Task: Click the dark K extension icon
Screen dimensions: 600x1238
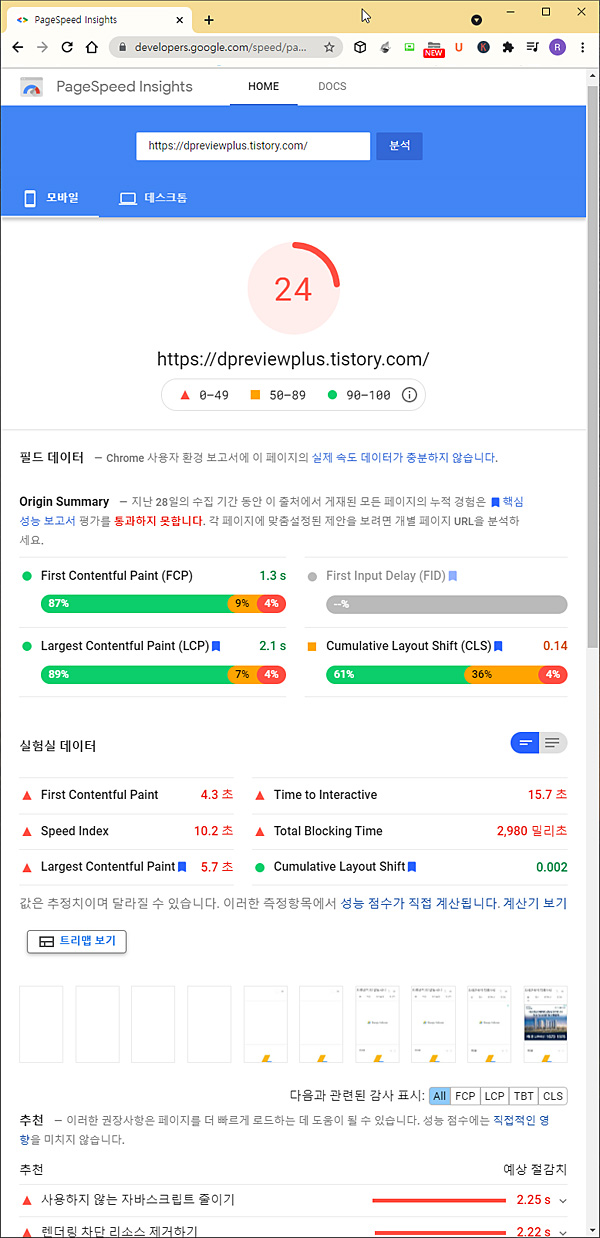Action: (484, 47)
